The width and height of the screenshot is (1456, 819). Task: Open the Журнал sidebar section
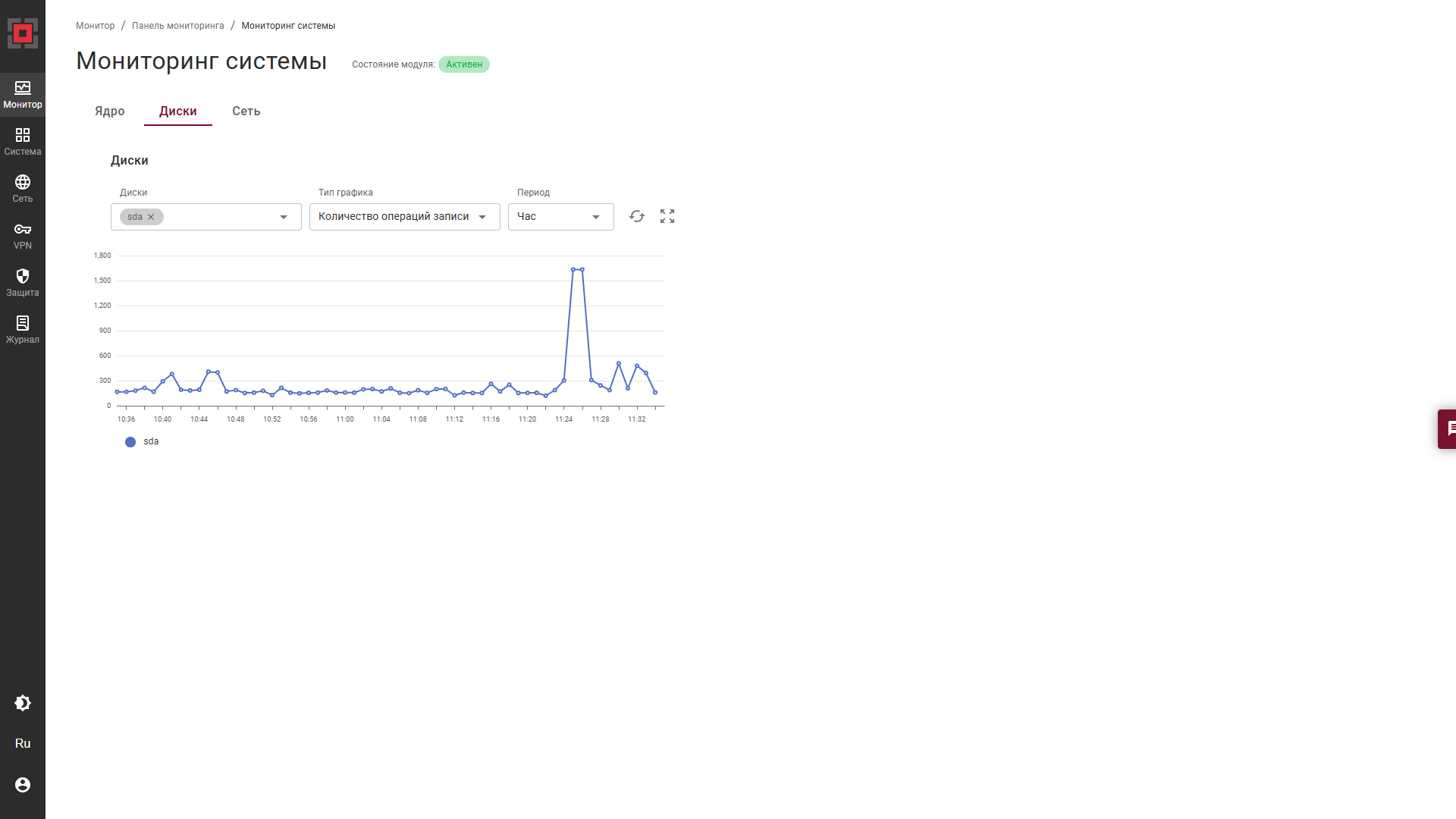click(x=23, y=330)
